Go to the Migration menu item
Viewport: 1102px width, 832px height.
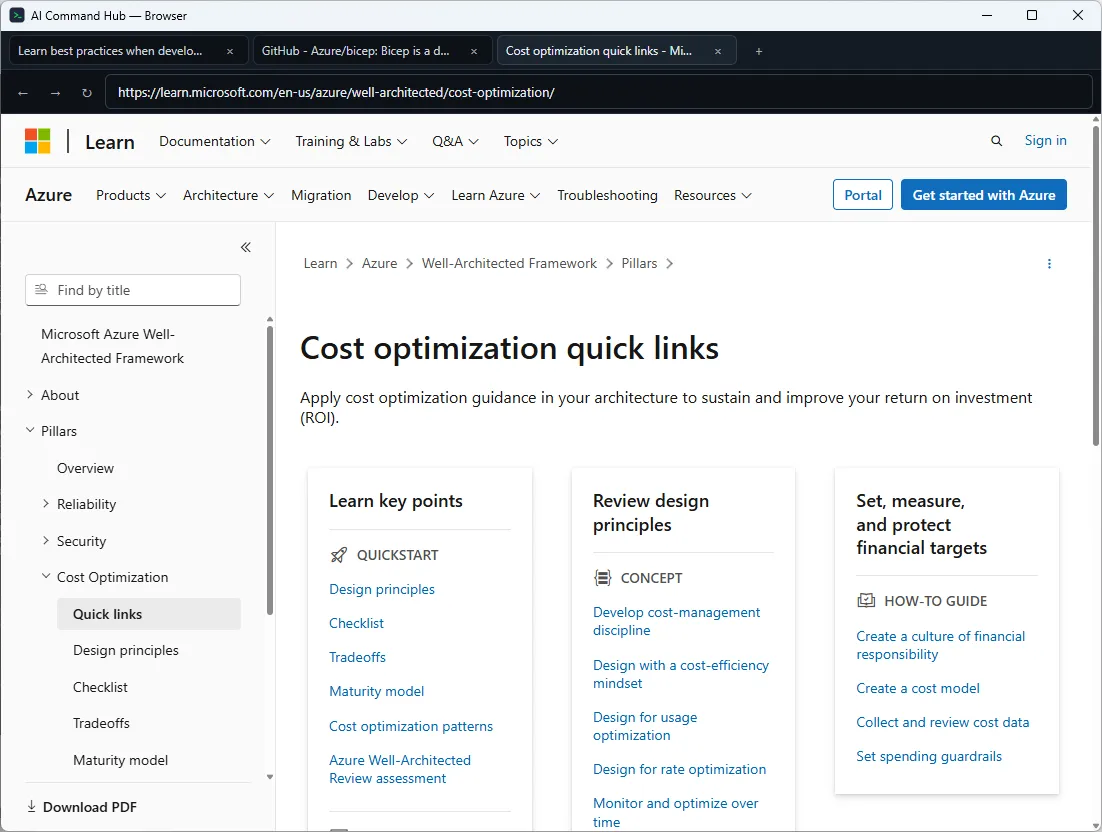coord(321,195)
